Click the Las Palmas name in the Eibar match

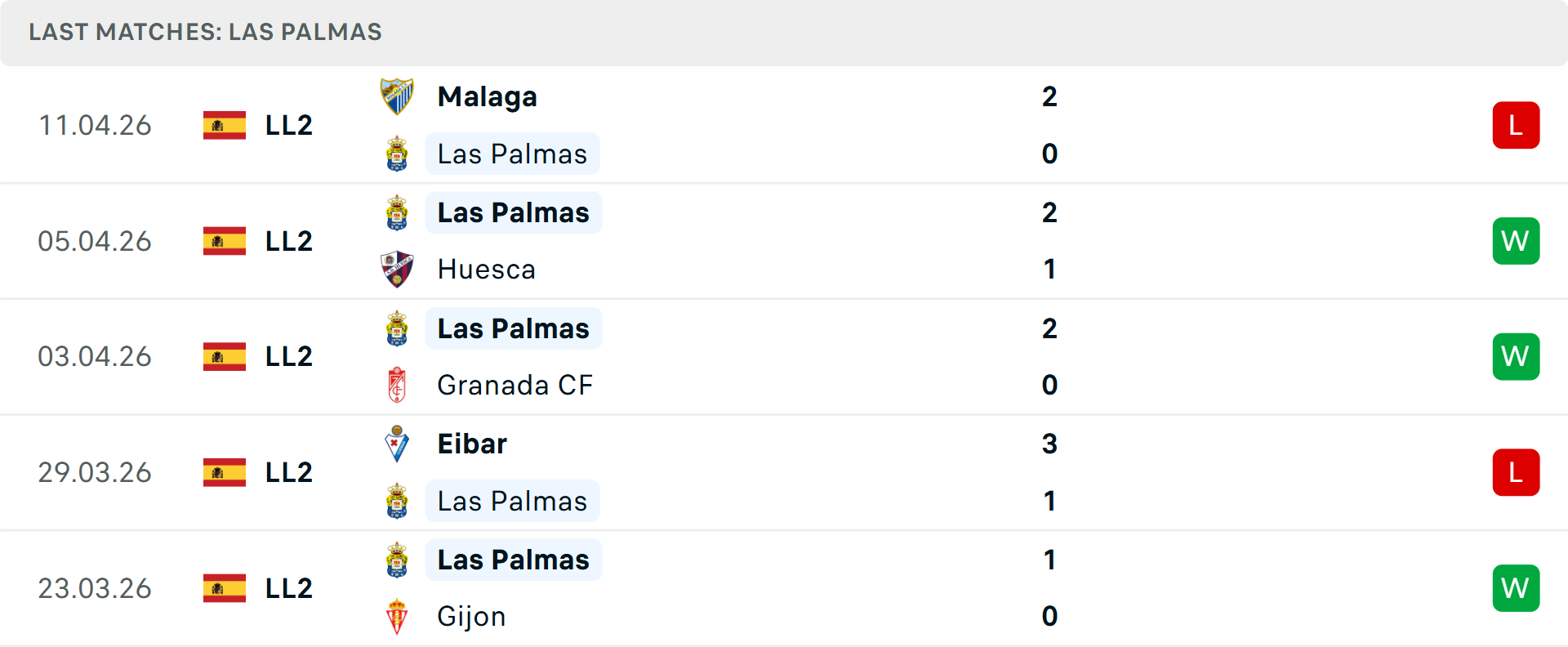coord(512,501)
